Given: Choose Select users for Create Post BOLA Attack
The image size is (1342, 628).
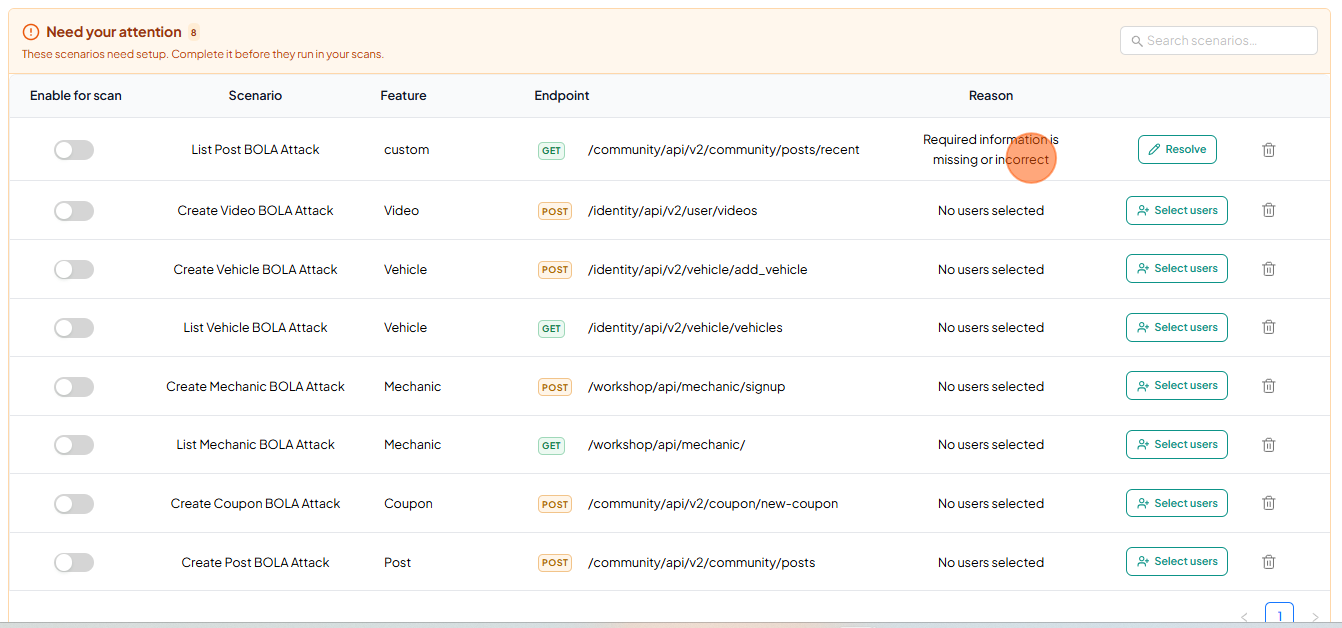Looking at the screenshot, I should pyautogui.click(x=1176, y=561).
